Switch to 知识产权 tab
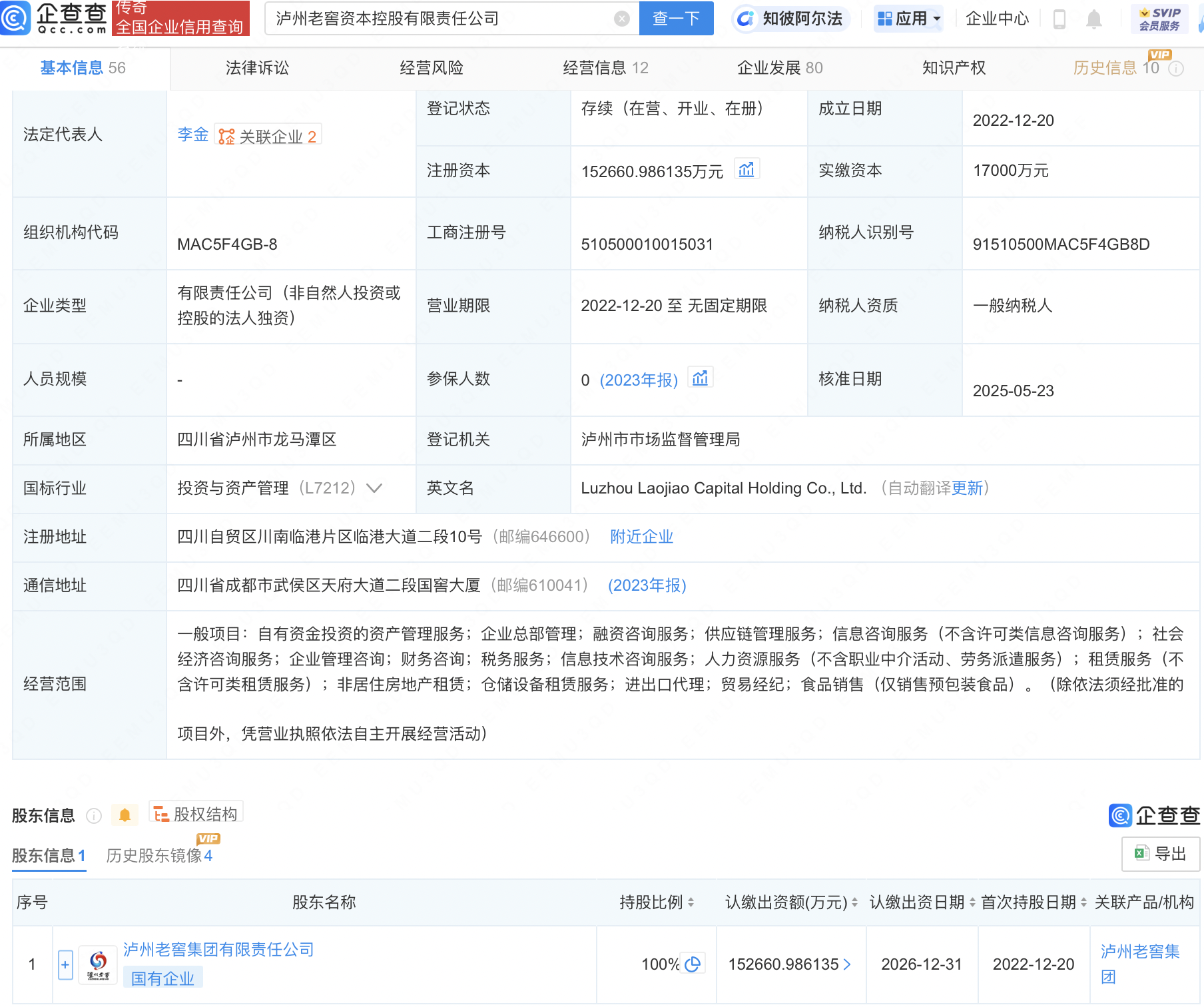1204x1007 pixels. click(x=954, y=68)
